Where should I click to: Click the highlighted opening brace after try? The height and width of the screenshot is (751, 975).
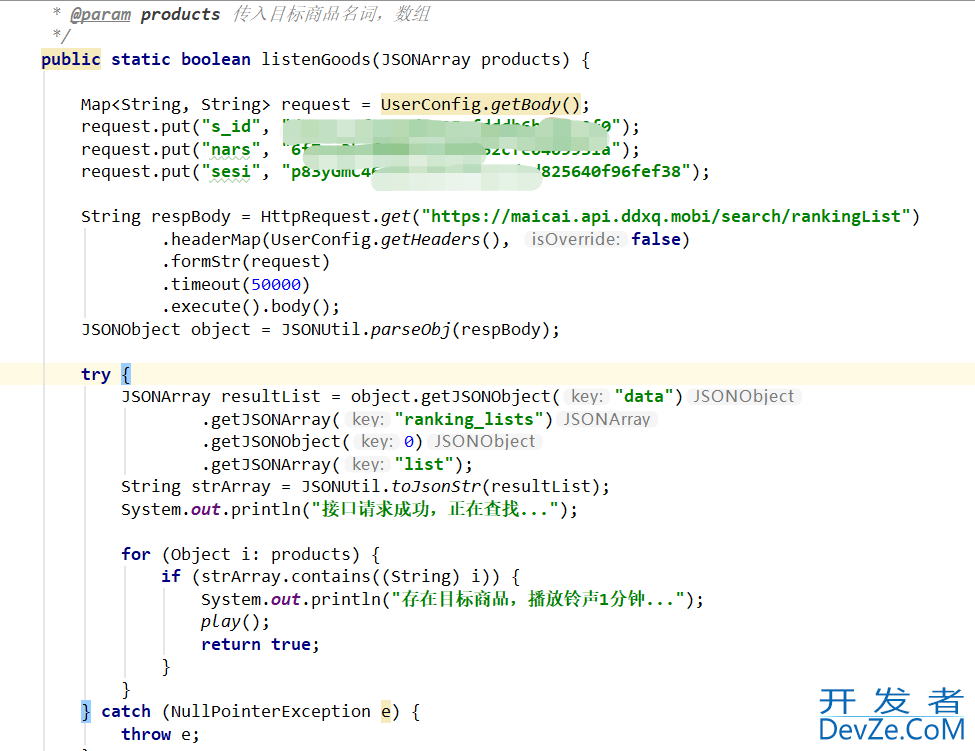click(126, 374)
